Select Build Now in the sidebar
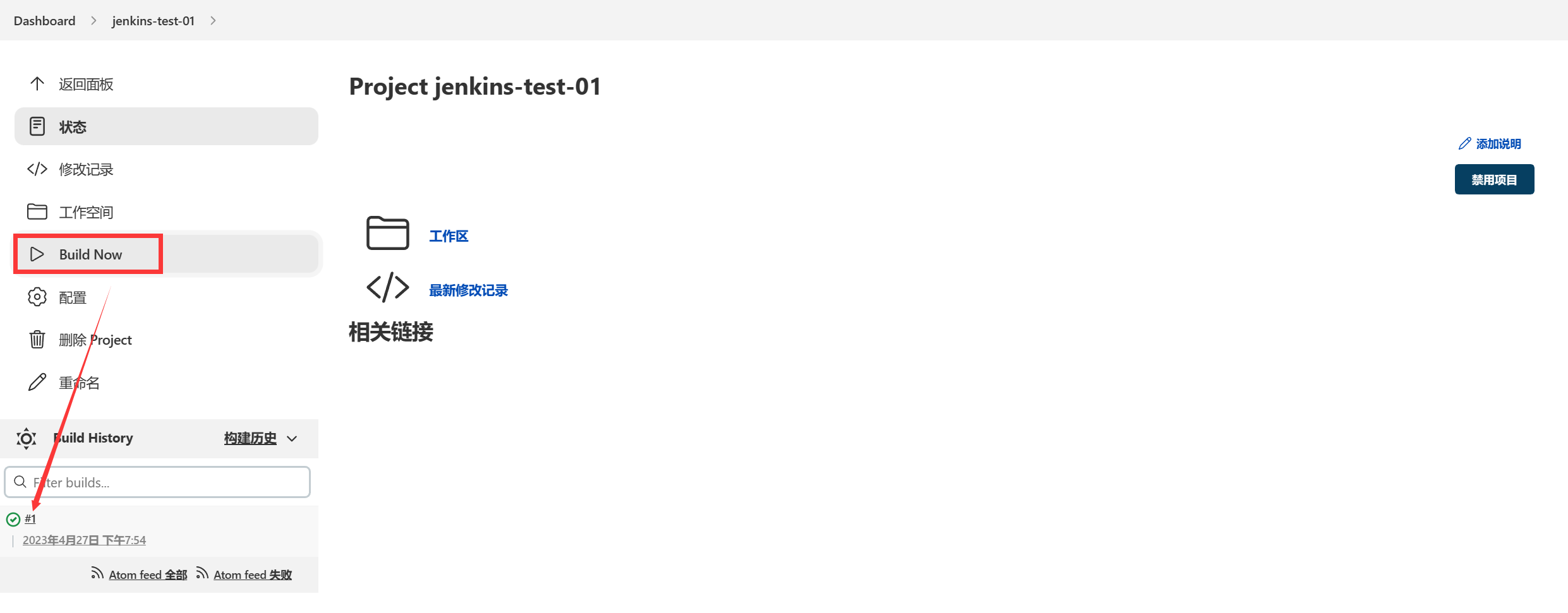The width and height of the screenshot is (1568, 613). pyautogui.click(x=90, y=254)
